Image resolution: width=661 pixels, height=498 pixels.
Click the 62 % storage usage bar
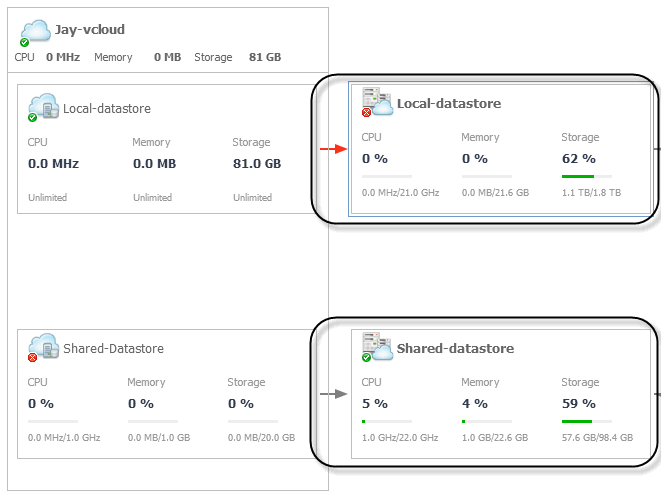coord(586,176)
